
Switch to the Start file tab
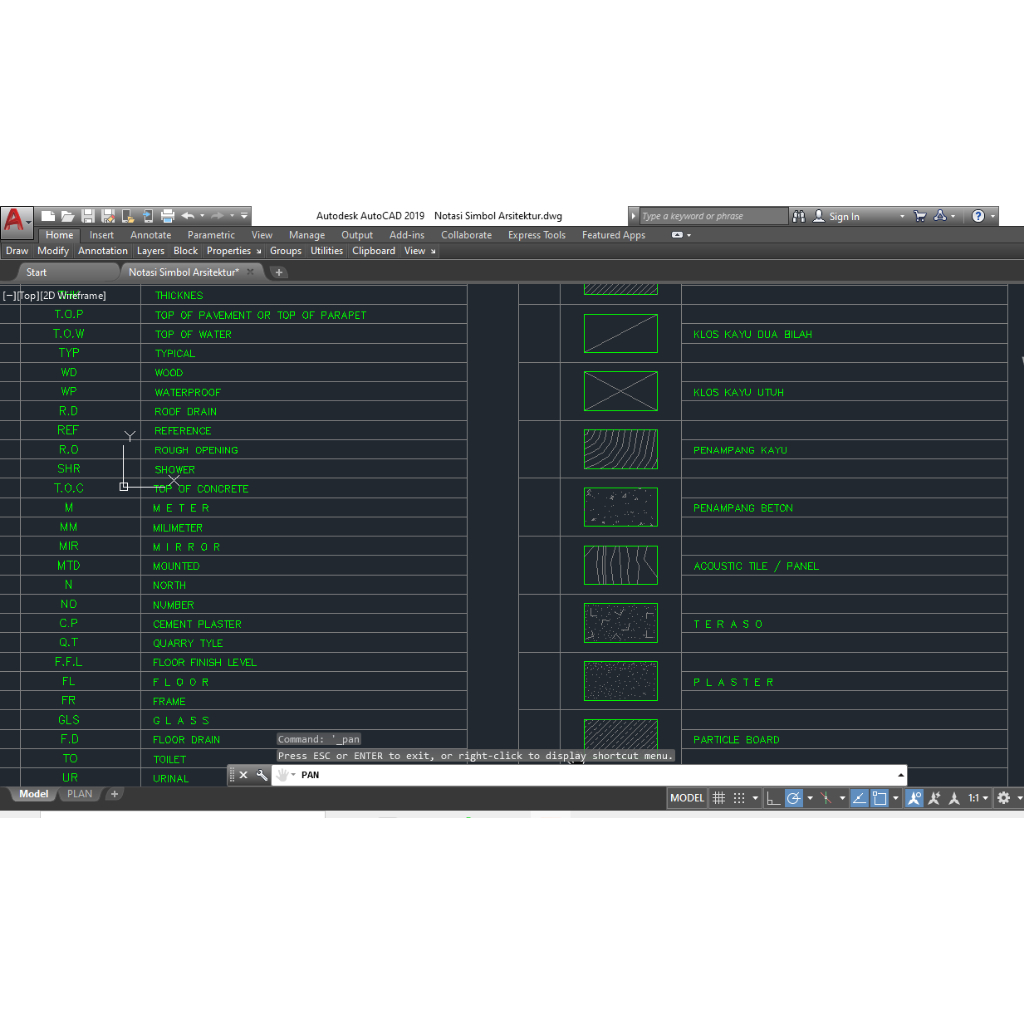pos(37,272)
